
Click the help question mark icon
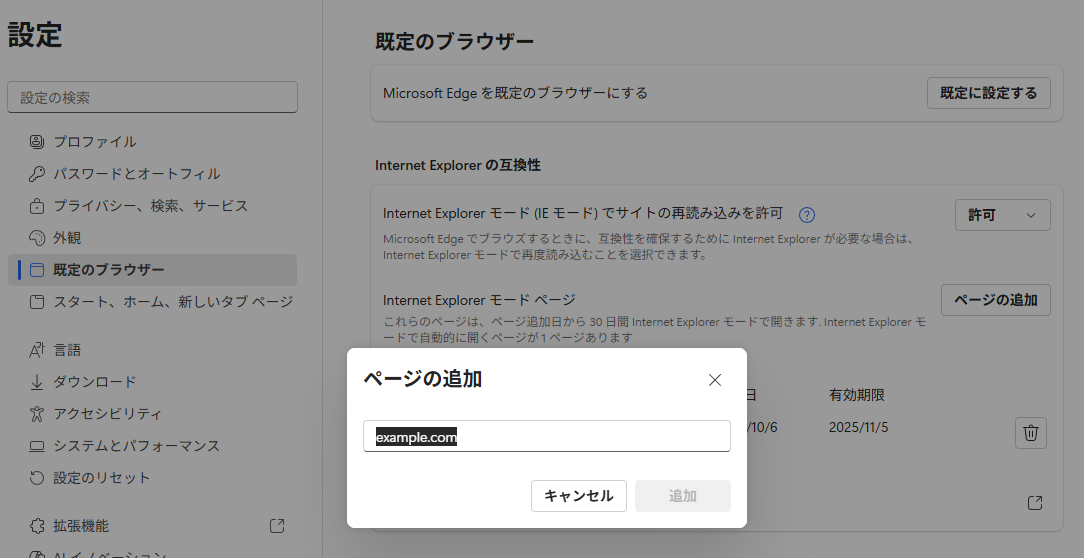click(x=807, y=215)
